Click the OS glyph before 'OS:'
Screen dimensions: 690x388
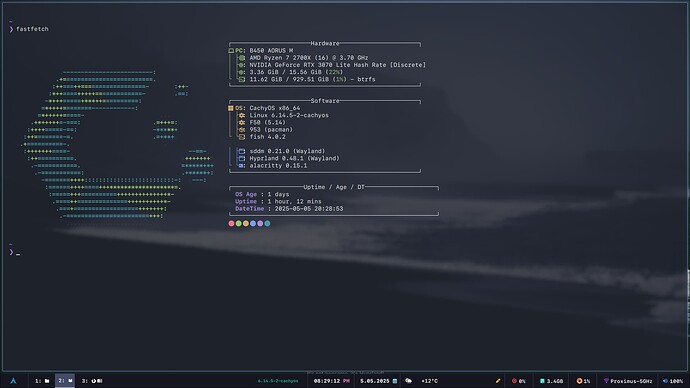tap(231, 108)
